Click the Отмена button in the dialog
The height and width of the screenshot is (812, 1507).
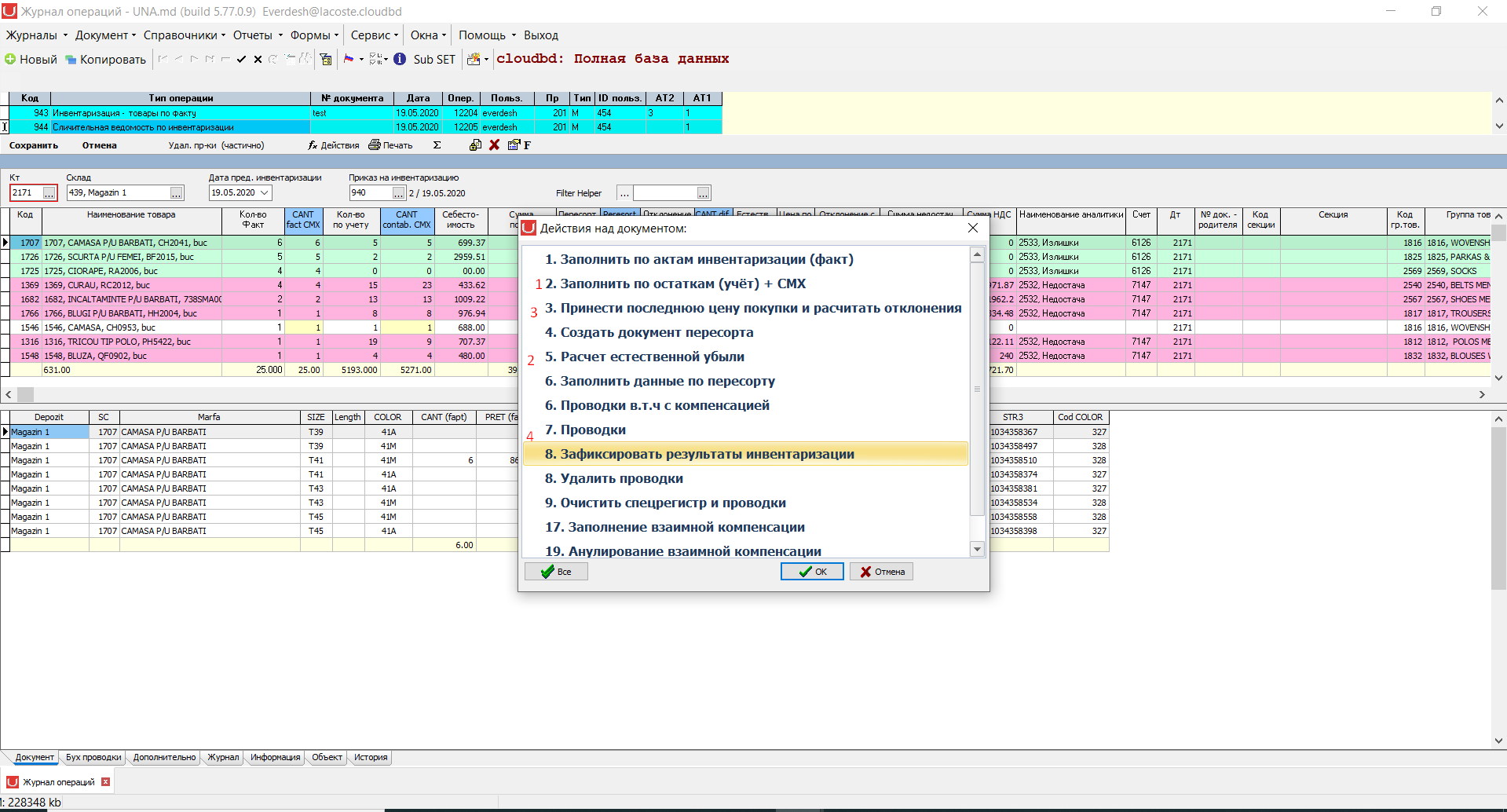click(881, 572)
